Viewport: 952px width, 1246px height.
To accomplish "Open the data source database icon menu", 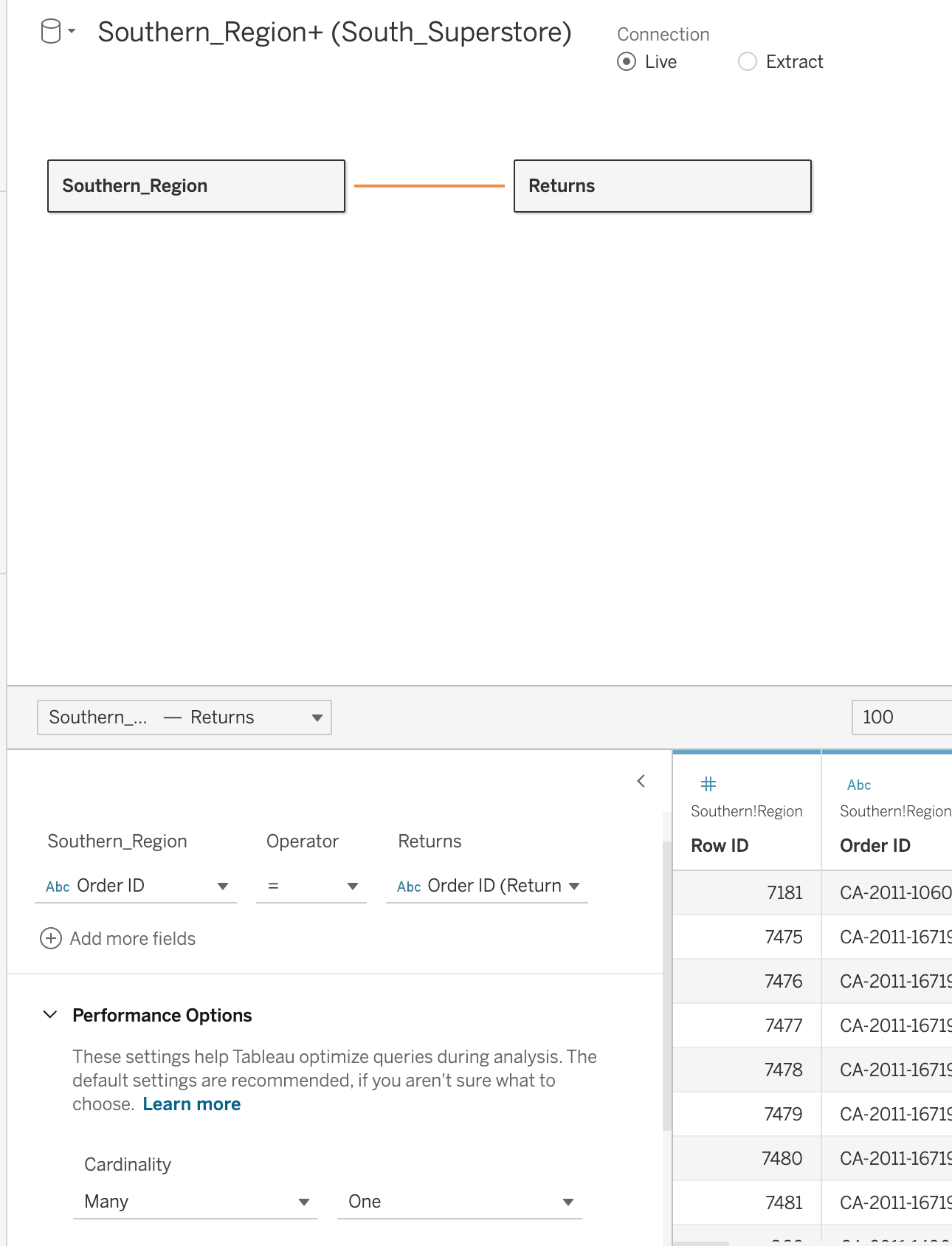I will click(x=58, y=32).
